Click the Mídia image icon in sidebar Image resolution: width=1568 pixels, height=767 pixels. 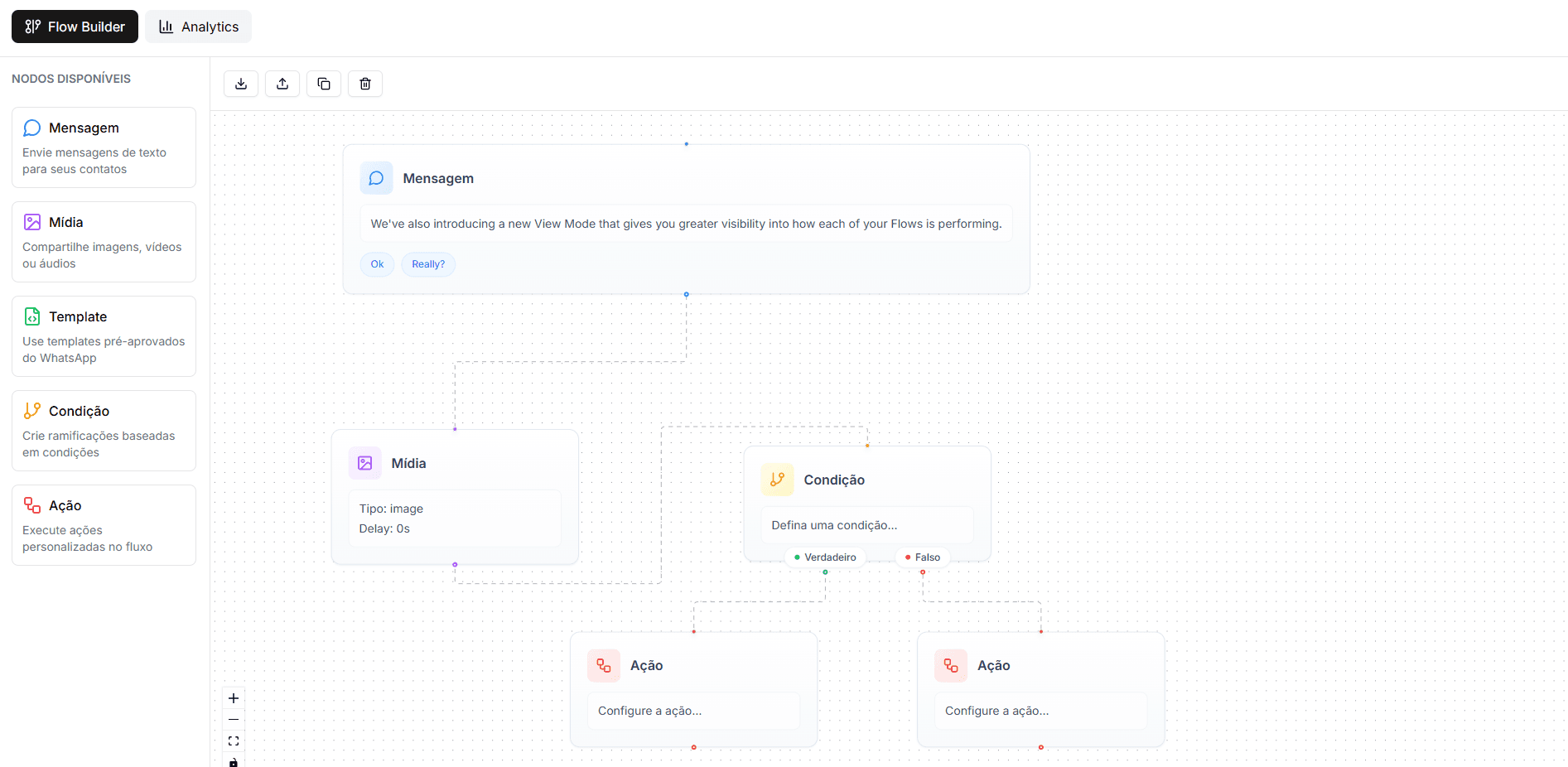(x=31, y=221)
